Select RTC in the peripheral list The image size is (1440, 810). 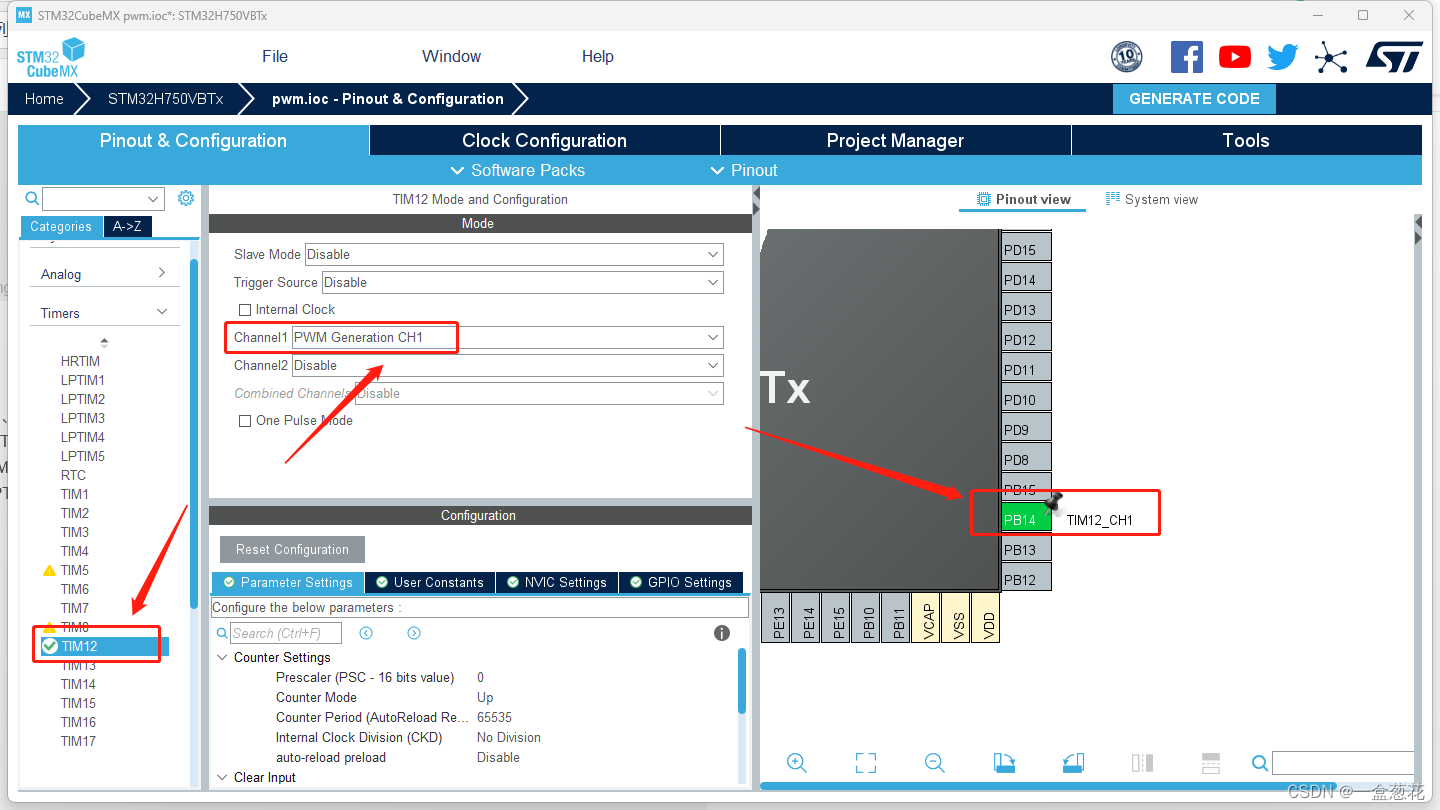pyautogui.click(x=73, y=475)
